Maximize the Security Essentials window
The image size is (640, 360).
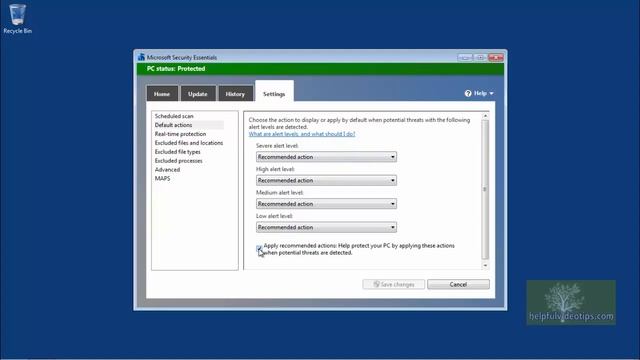tap(480, 58)
